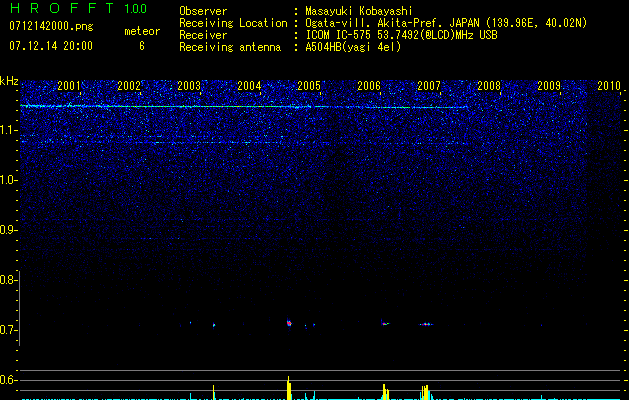Click the version number 1.00
This screenshot has height=400, width=629.
tap(135, 8)
